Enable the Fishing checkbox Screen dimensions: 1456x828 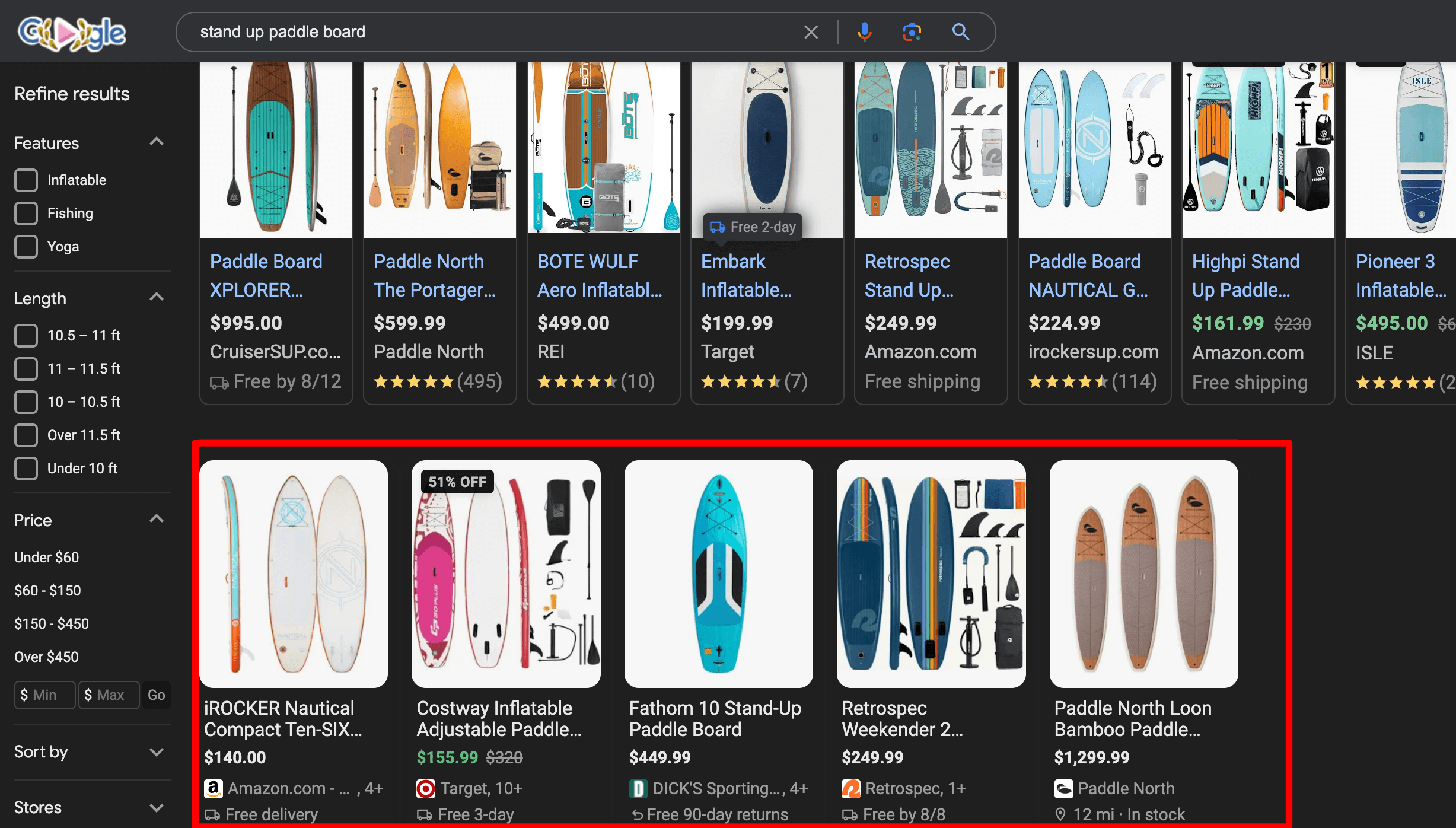click(x=26, y=213)
